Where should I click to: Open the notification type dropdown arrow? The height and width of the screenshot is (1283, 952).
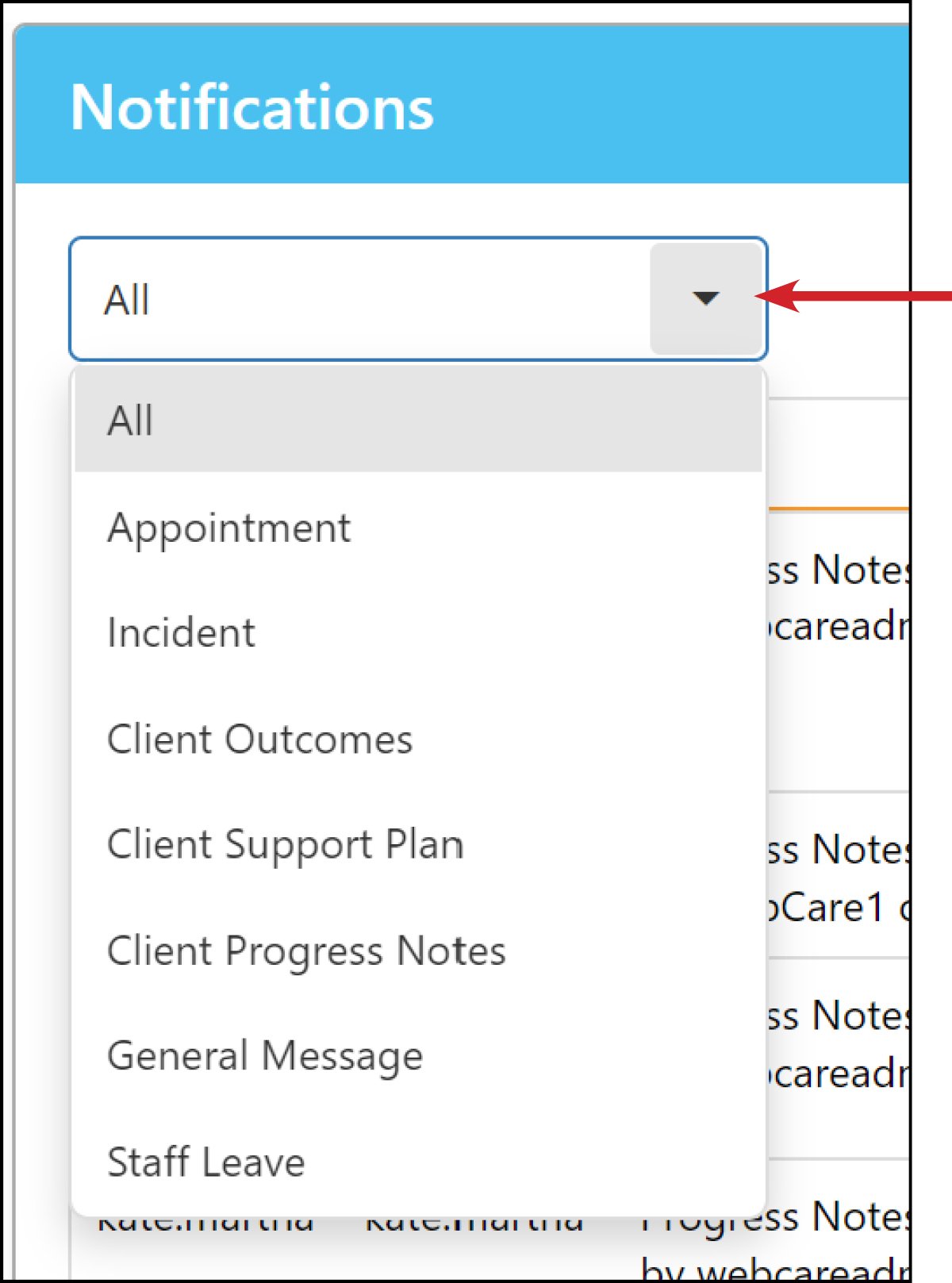(704, 299)
